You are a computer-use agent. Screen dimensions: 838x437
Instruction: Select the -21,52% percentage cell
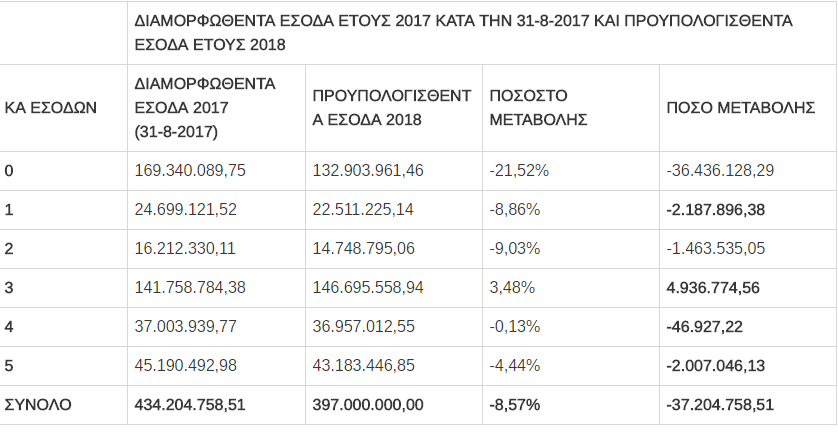[519, 170]
